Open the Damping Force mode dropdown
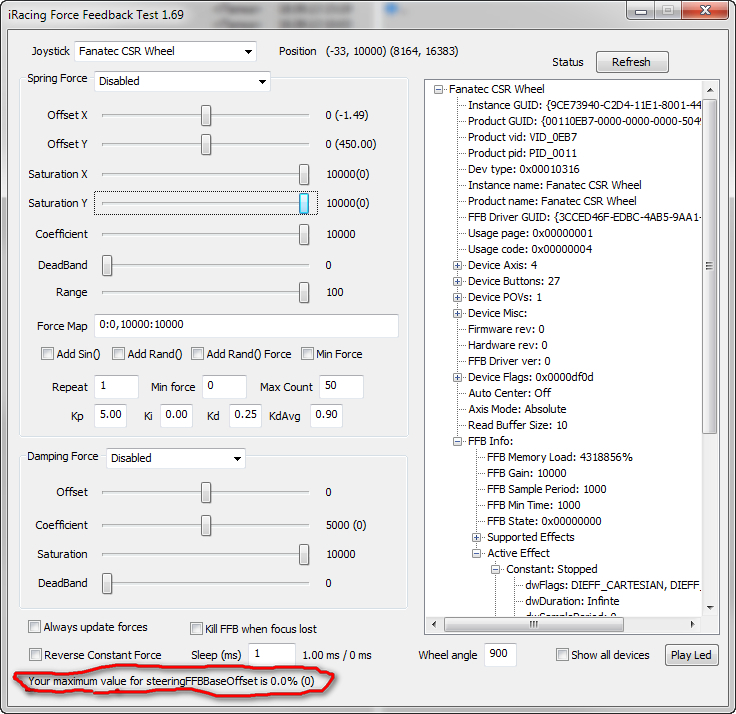Viewport: 736px width, 714px height. (x=175, y=458)
